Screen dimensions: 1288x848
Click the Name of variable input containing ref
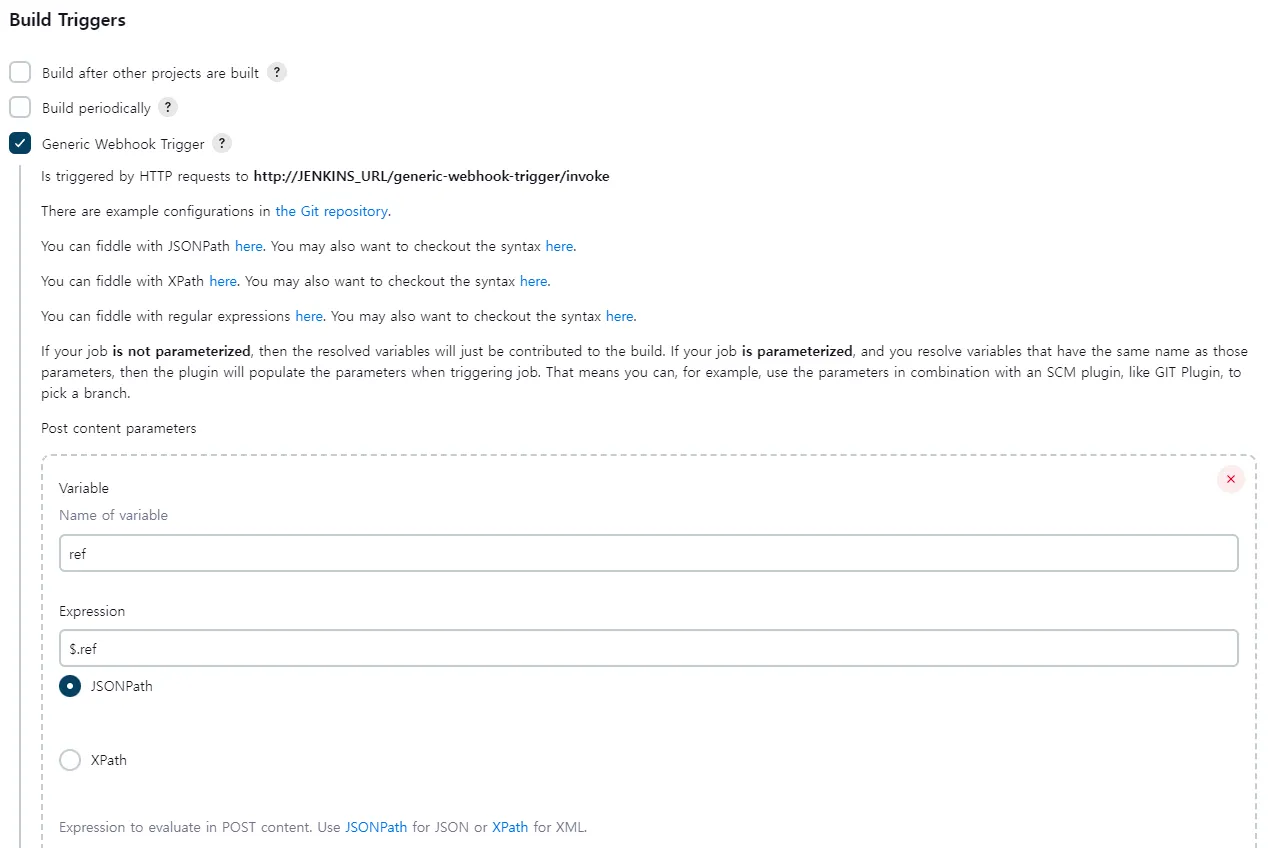[649, 553]
